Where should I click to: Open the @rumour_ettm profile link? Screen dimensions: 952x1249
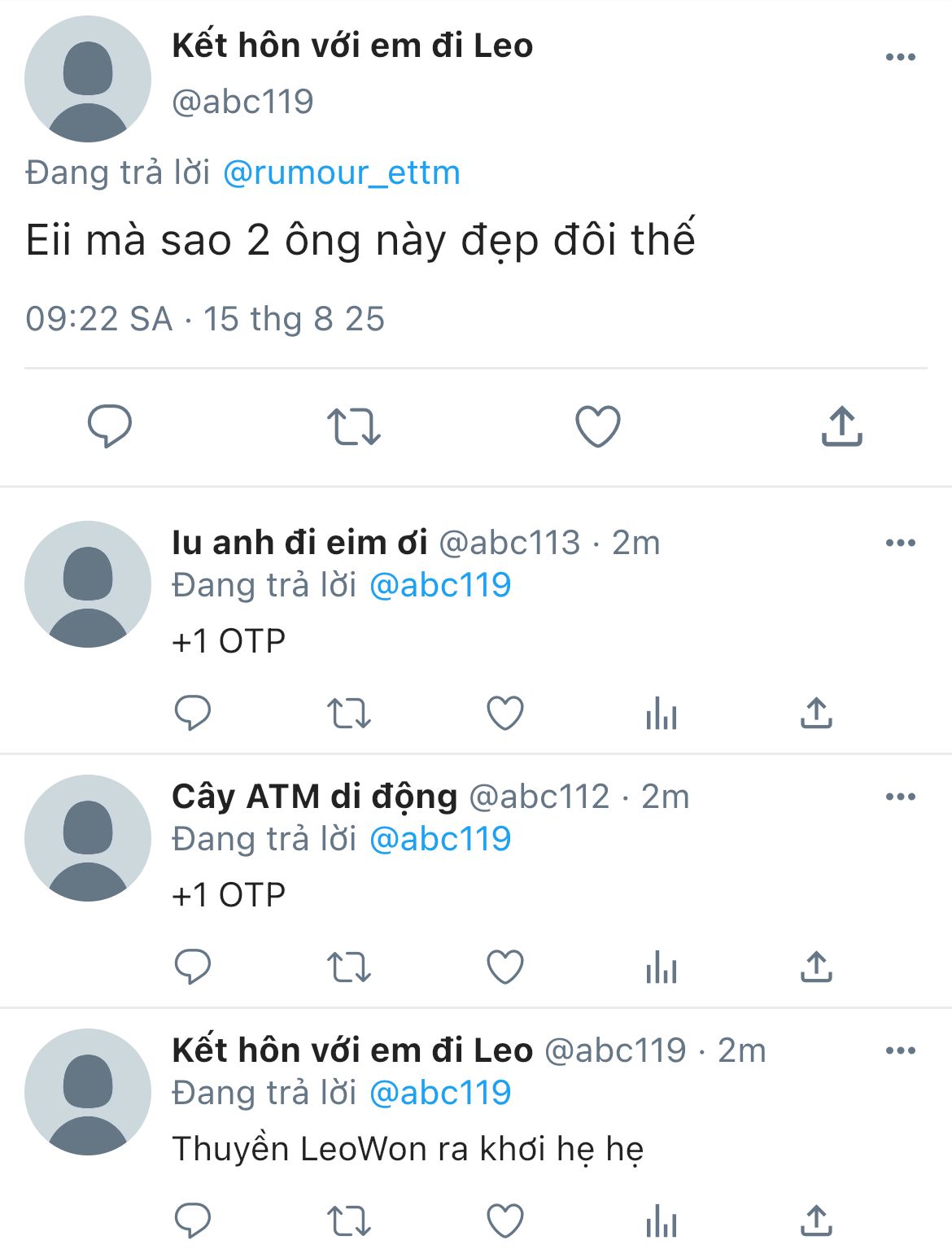coord(342,173)
